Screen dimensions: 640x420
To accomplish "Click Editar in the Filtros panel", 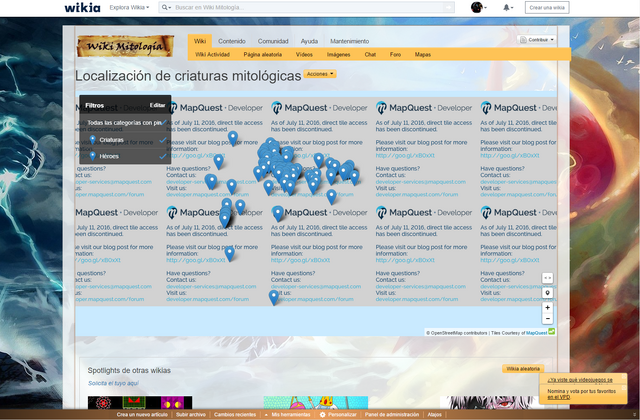I will (157, 105).
